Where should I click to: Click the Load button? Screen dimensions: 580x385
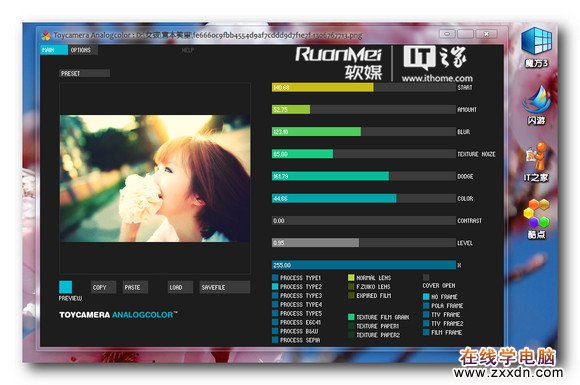coord(180,287)
